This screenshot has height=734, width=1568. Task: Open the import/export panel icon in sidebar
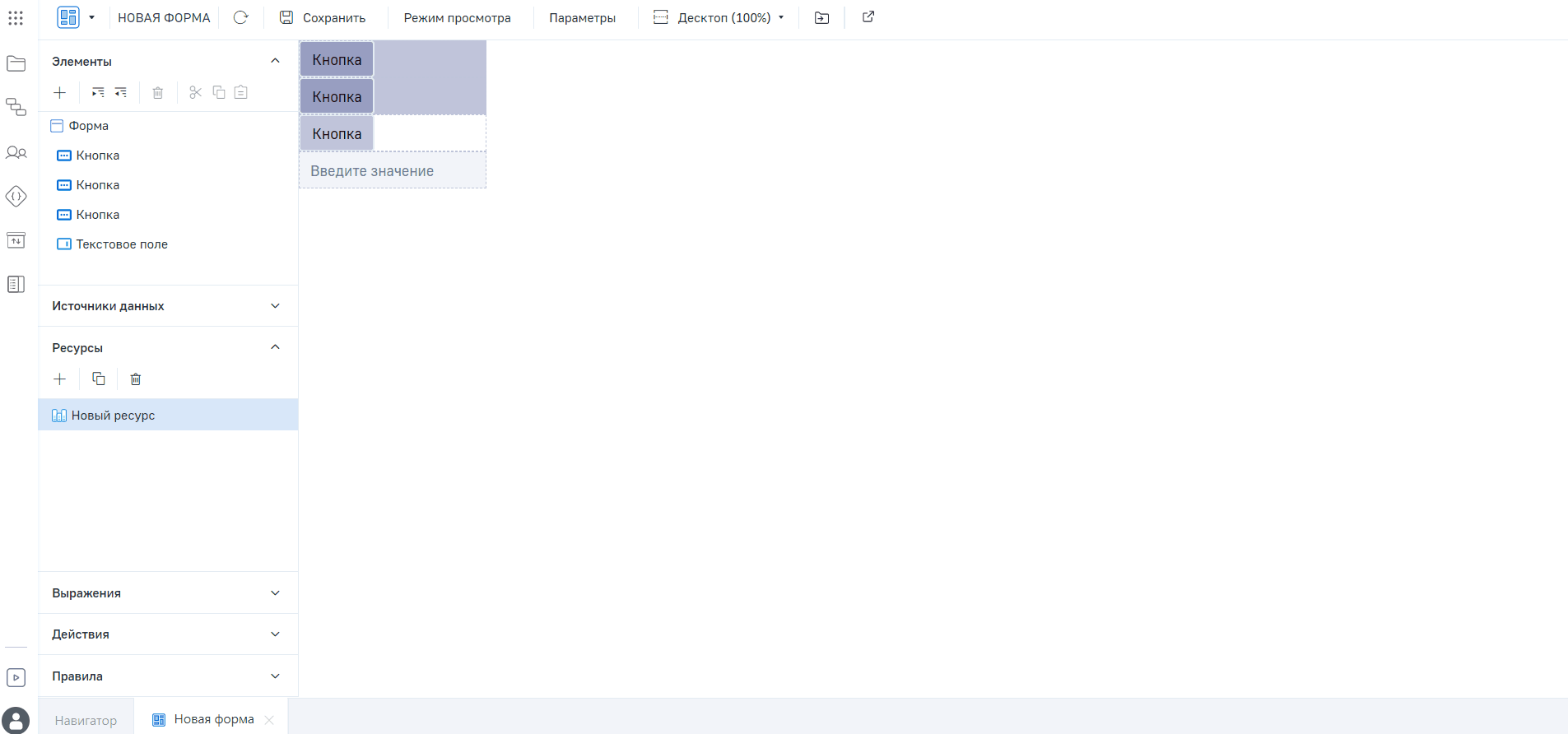[16, 240]
